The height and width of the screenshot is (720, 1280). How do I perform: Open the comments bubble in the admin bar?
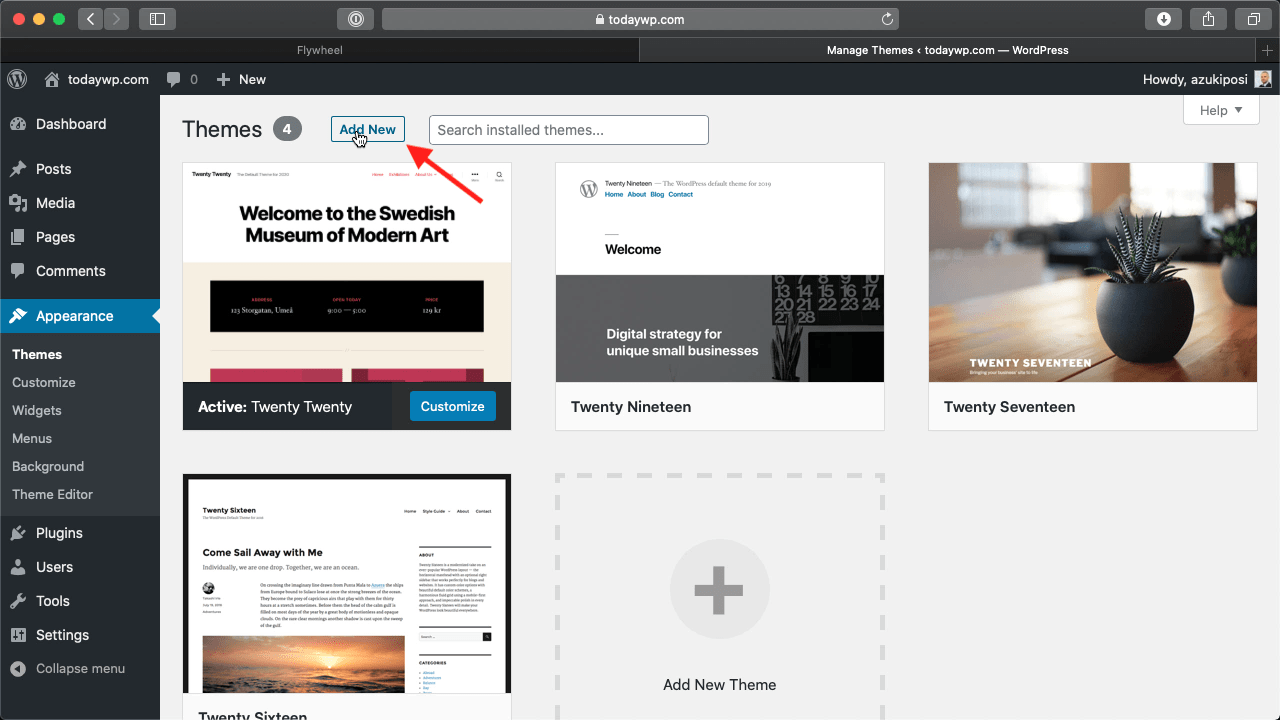pos(175,79)
